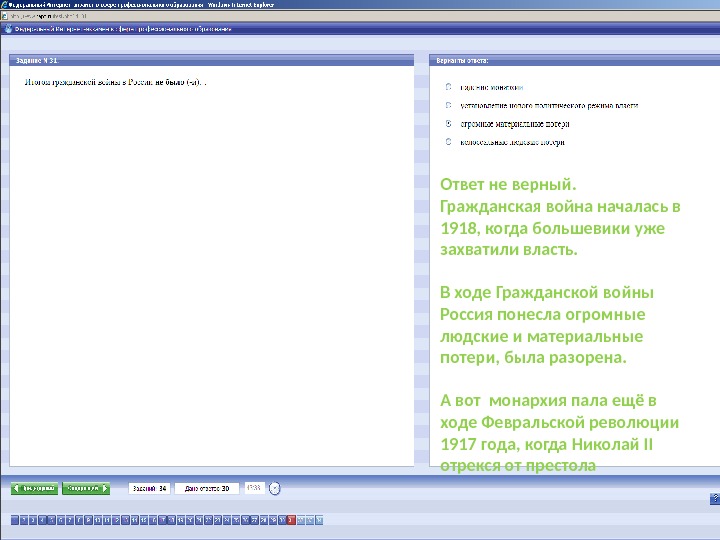
Task: Select answer 'колоссальные людские потери'
Action: coord(449,142)
